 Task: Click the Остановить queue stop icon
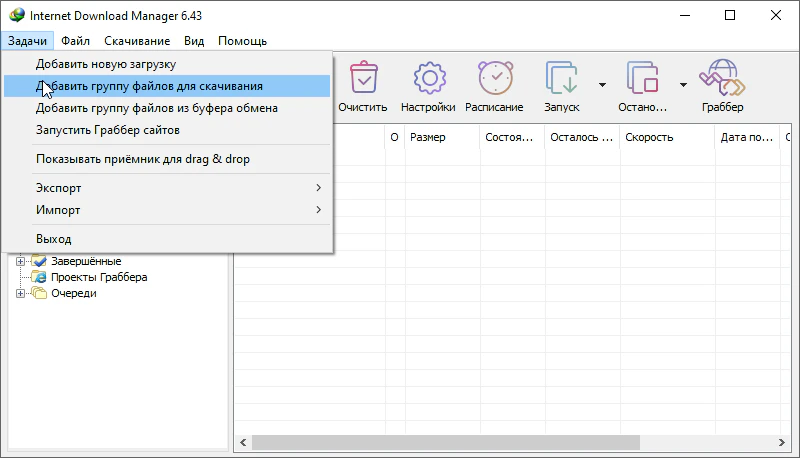coord(642,78)
